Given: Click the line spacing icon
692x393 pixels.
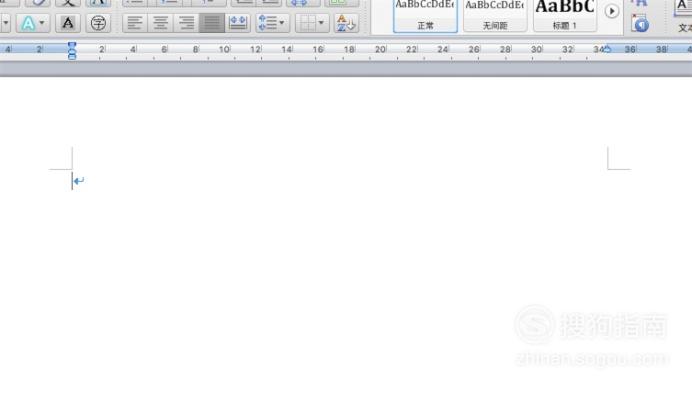Looking at the screenshot, I should 267,23.
